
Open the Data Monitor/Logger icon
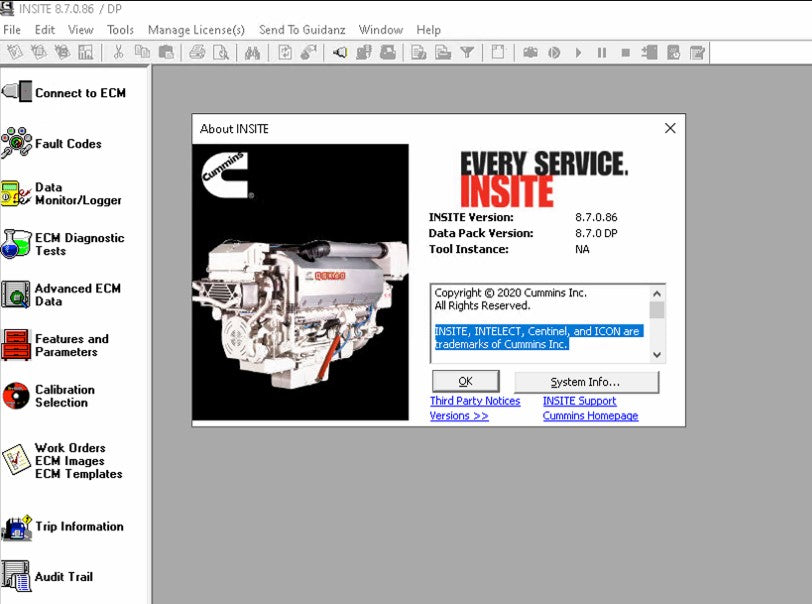point(17,194)
